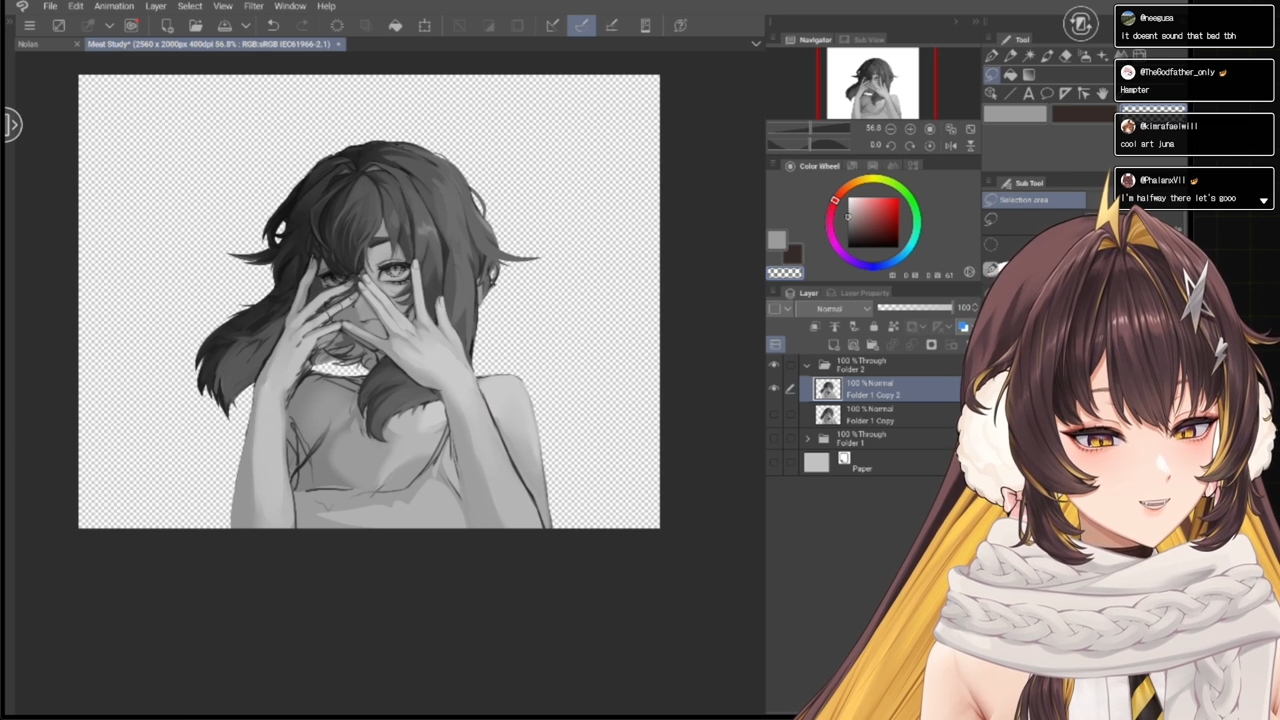Toggle Snap to Ruler in the command bar
Image resolution: width=1280 pixels, height=720 pixels.
click(x=553, y=25)
